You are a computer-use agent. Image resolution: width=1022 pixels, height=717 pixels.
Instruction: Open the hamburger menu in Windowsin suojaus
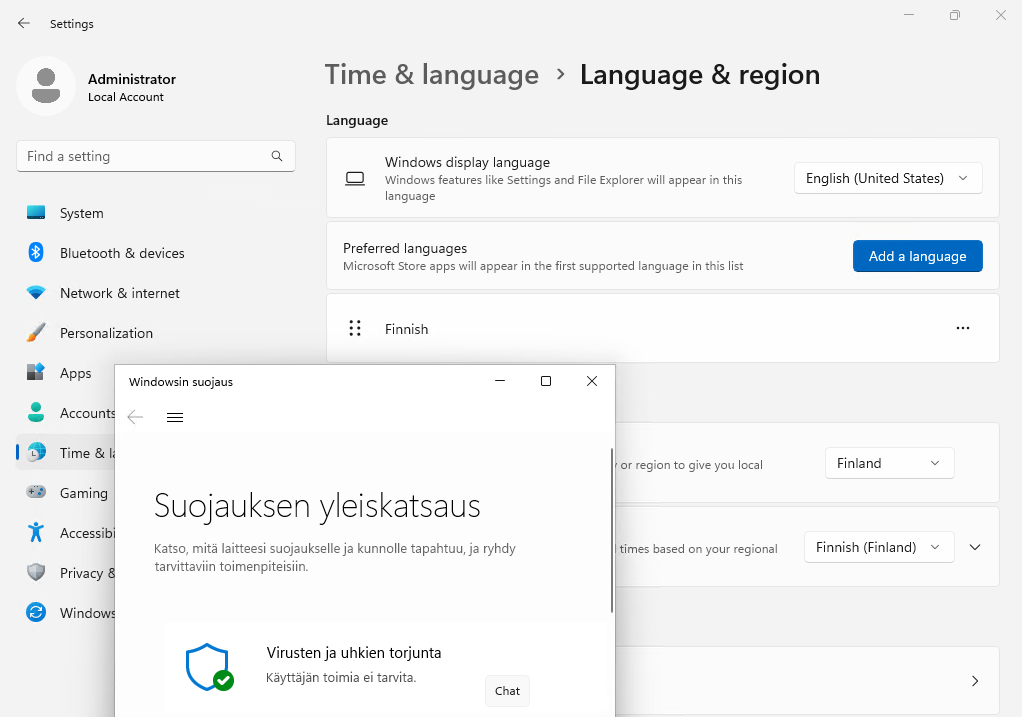pyautogui.click(x=175, y=417)
